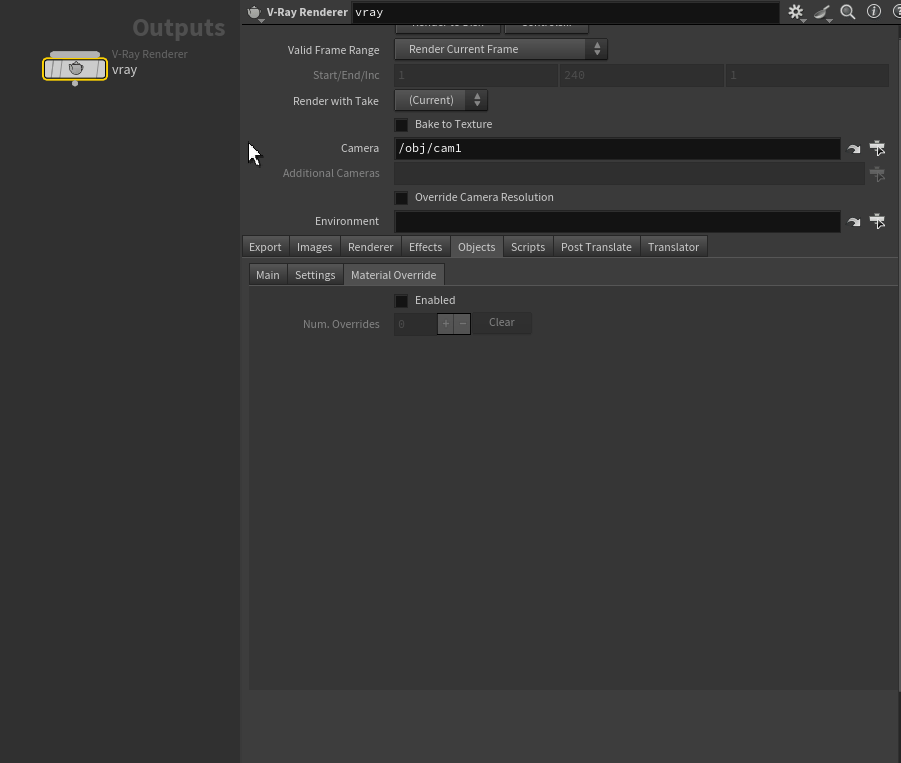
Task: Jump to Environment operator arrow icon
Action: click(853, 222)
